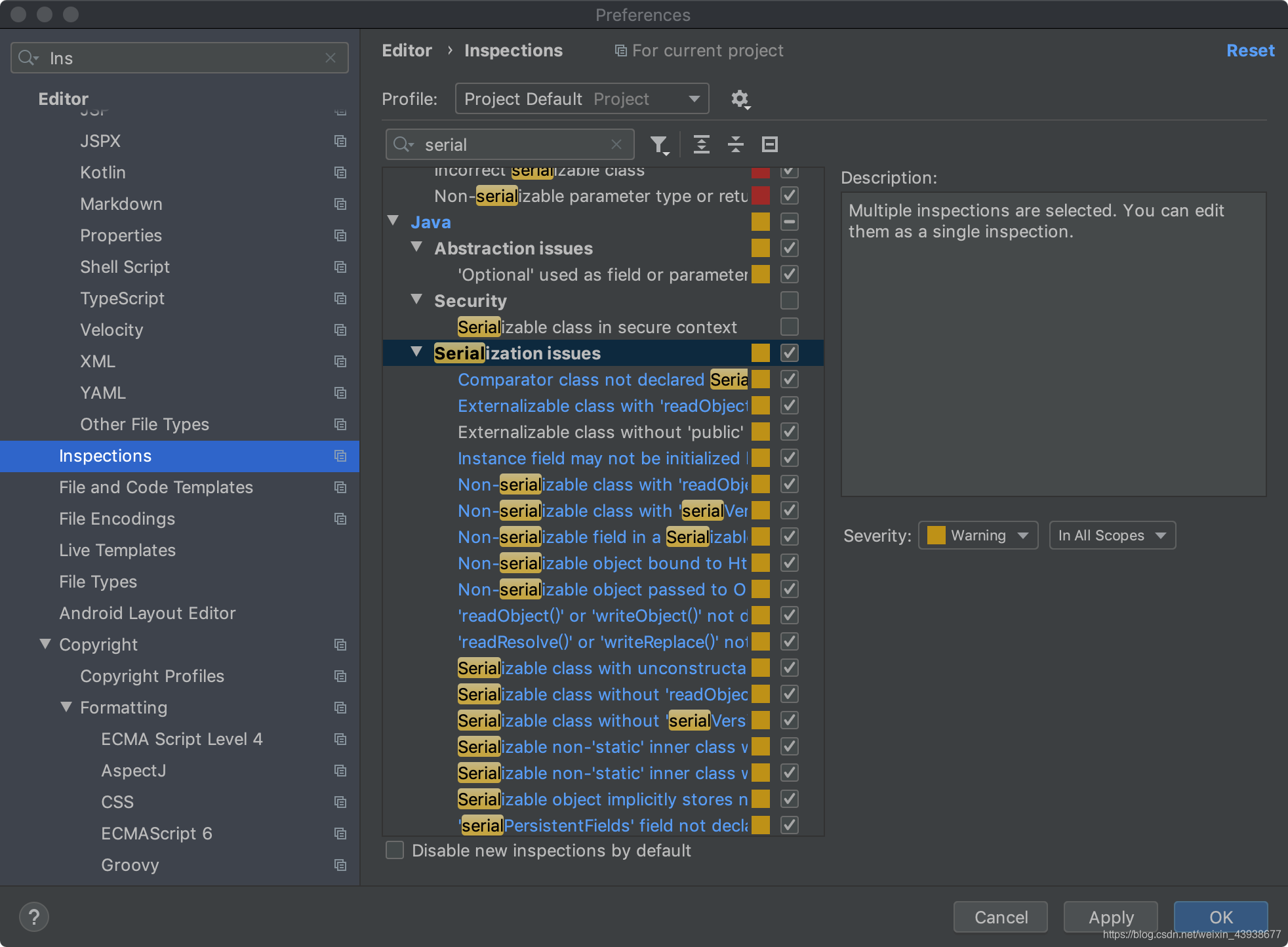Open the Project Default profile dropdown
The height and width of the screenshot is (947, 1288).
pyautogui.click(x=582, y=99)
